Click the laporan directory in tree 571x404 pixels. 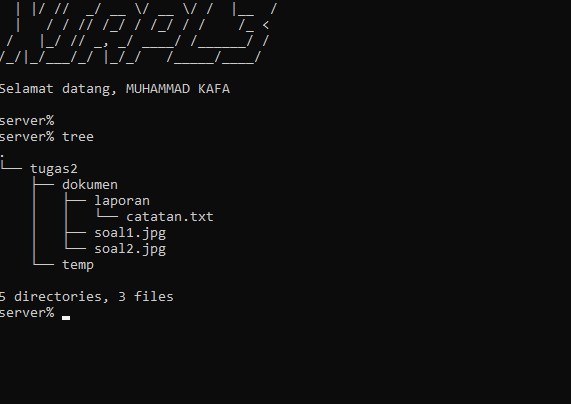coord(122,201)
